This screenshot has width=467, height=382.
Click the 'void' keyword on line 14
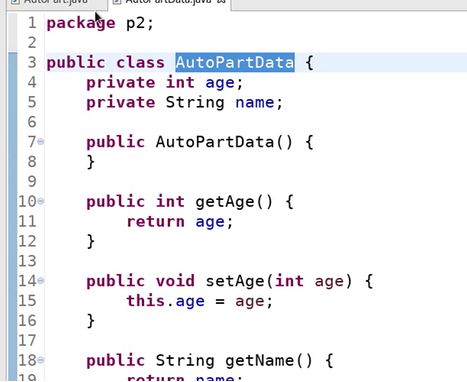click(175, 281)
